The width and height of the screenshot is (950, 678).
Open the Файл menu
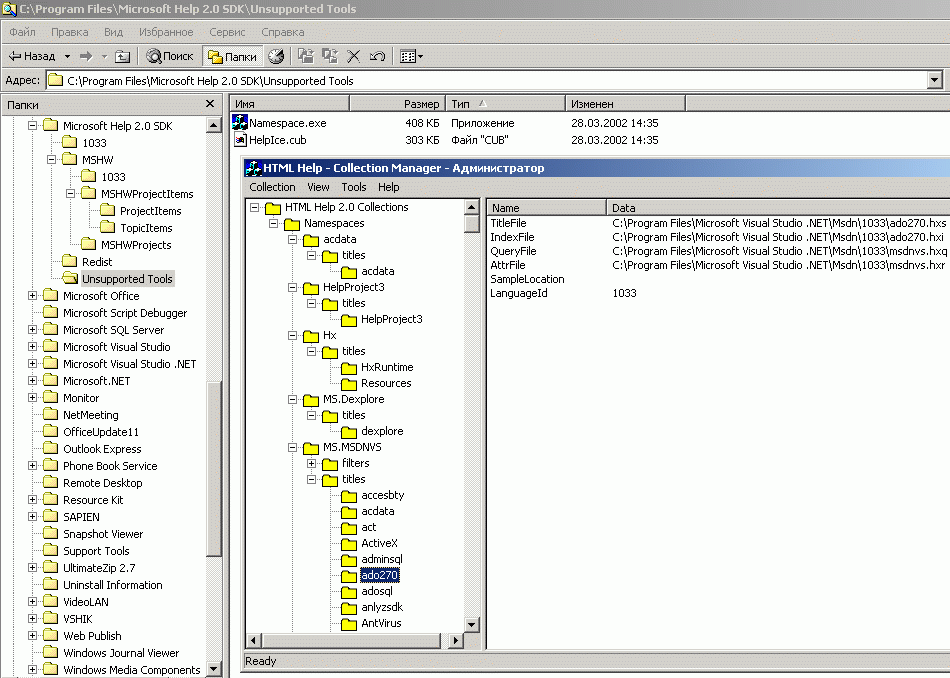click(x=22, y=32)
